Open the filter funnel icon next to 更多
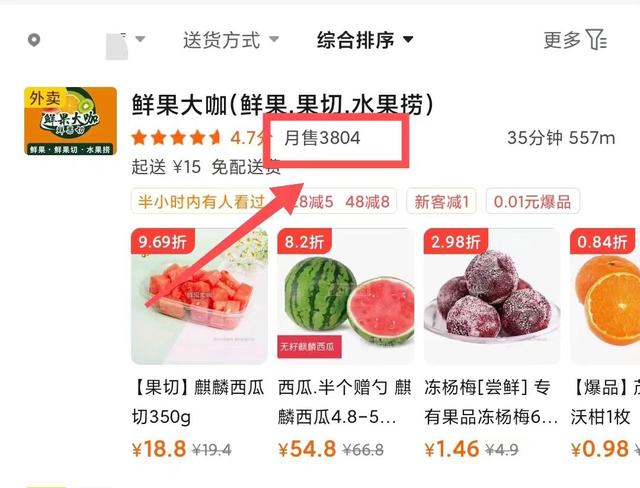This screenshot has width=640, height=488. pyautogui.click(x=596, y=40)
